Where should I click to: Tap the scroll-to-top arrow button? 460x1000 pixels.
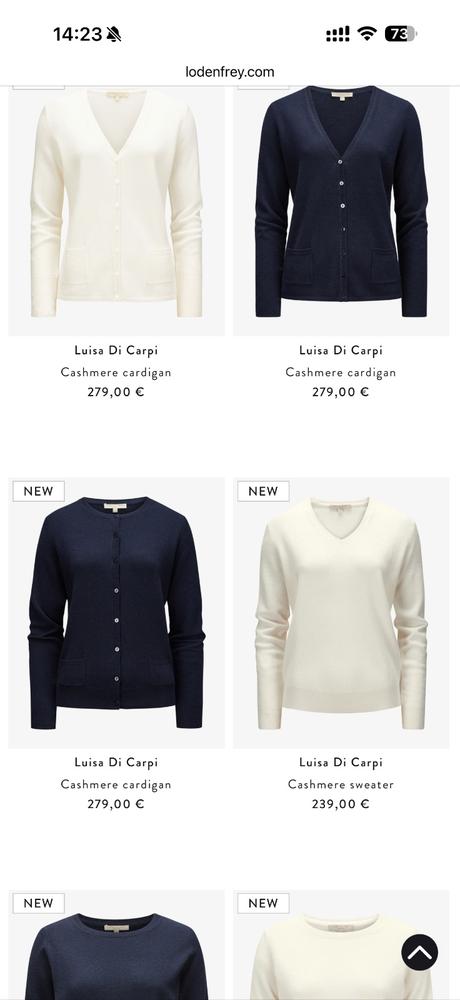pos(419,952)
